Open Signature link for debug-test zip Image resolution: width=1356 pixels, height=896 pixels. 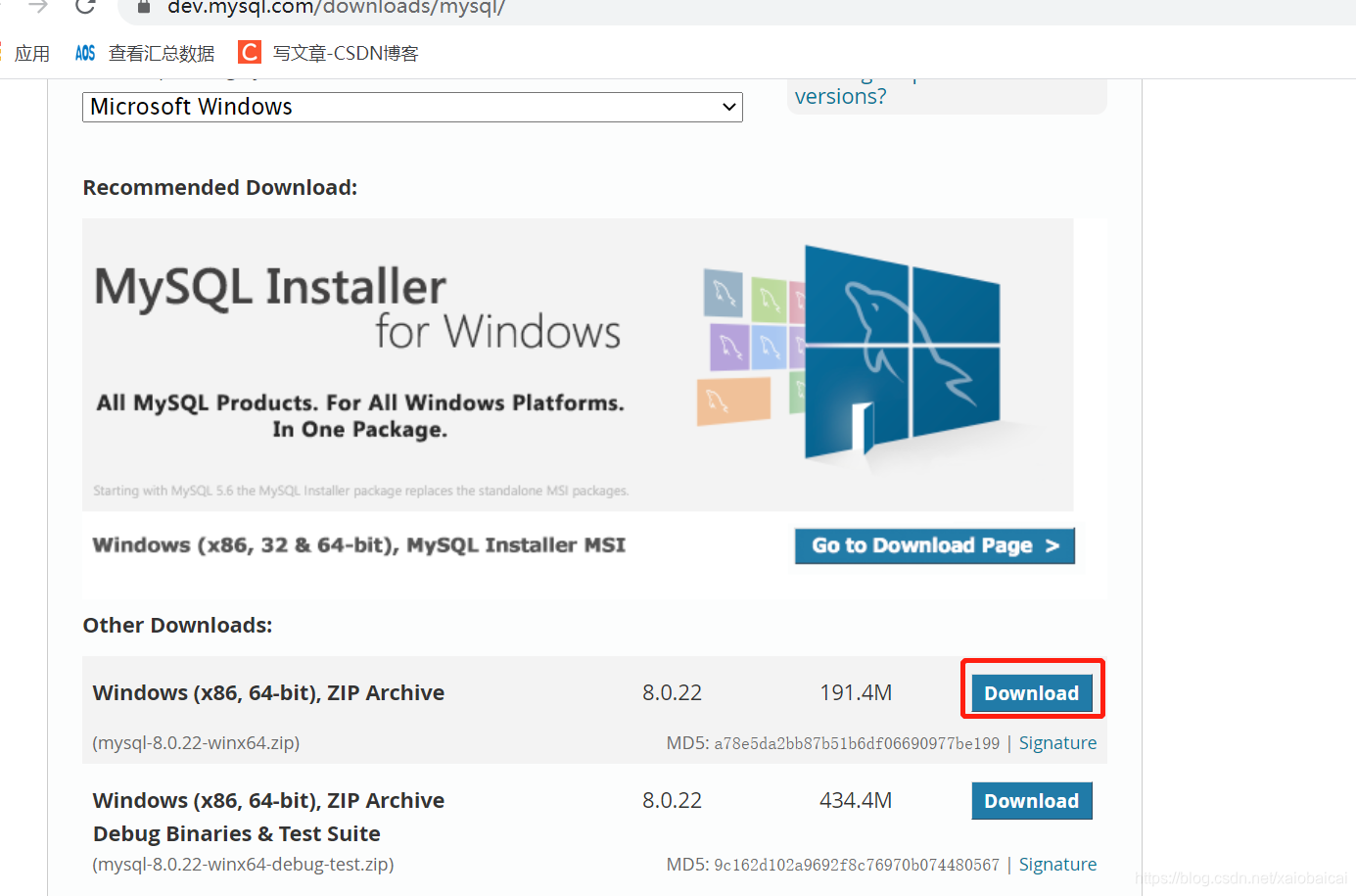(x=1057, y=865)
